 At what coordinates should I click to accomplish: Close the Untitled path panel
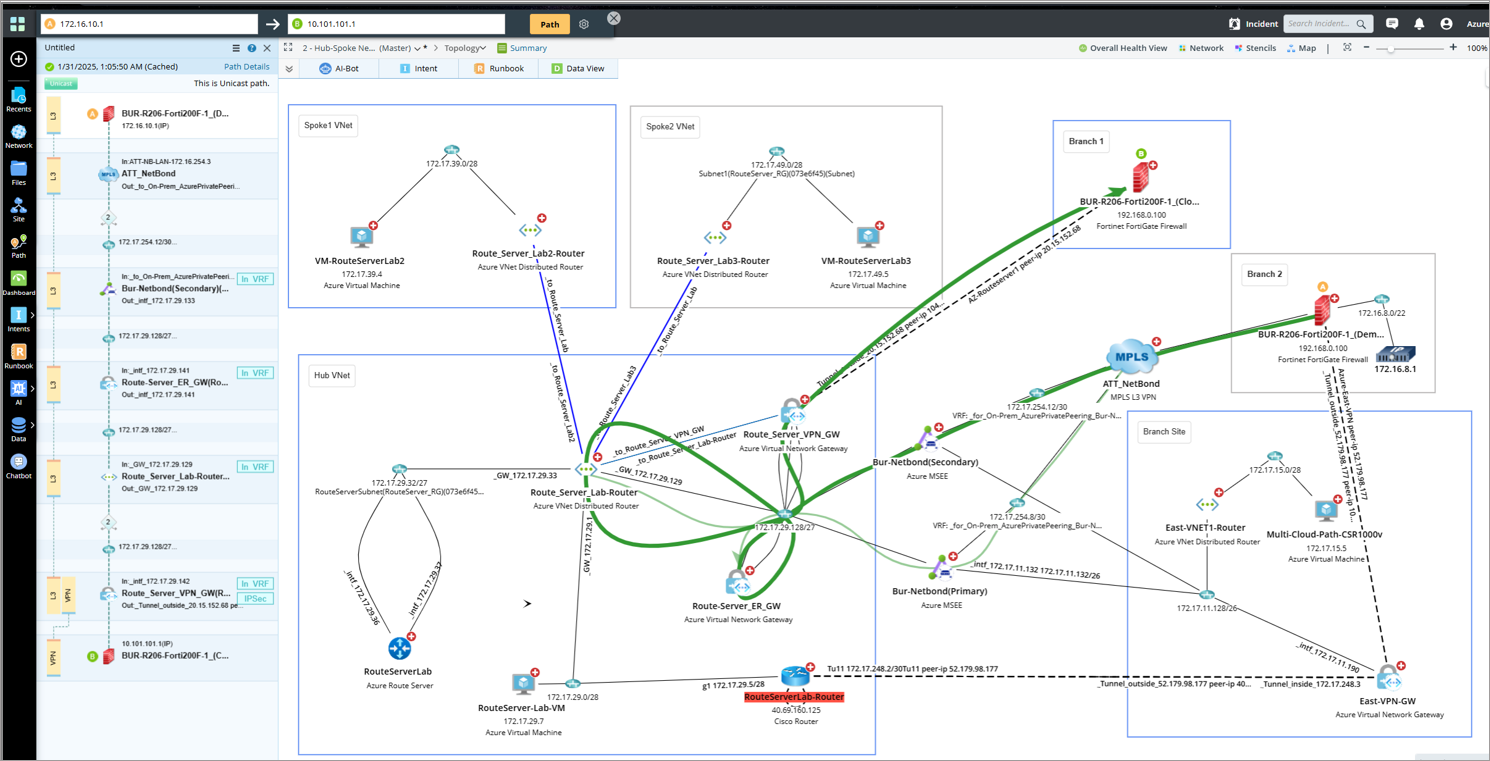tap(267, 48)
